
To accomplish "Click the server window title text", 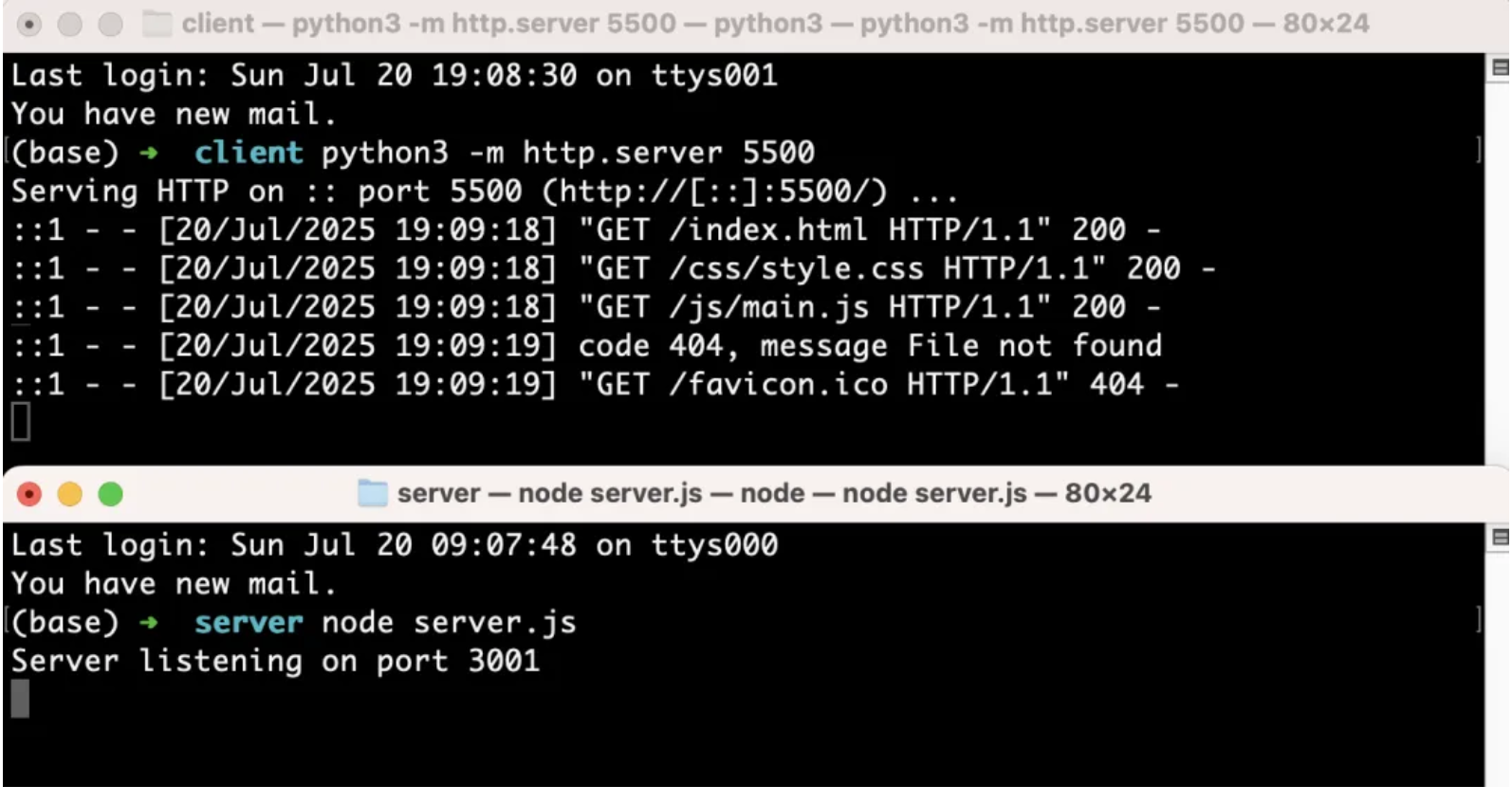I will point(773,493).
